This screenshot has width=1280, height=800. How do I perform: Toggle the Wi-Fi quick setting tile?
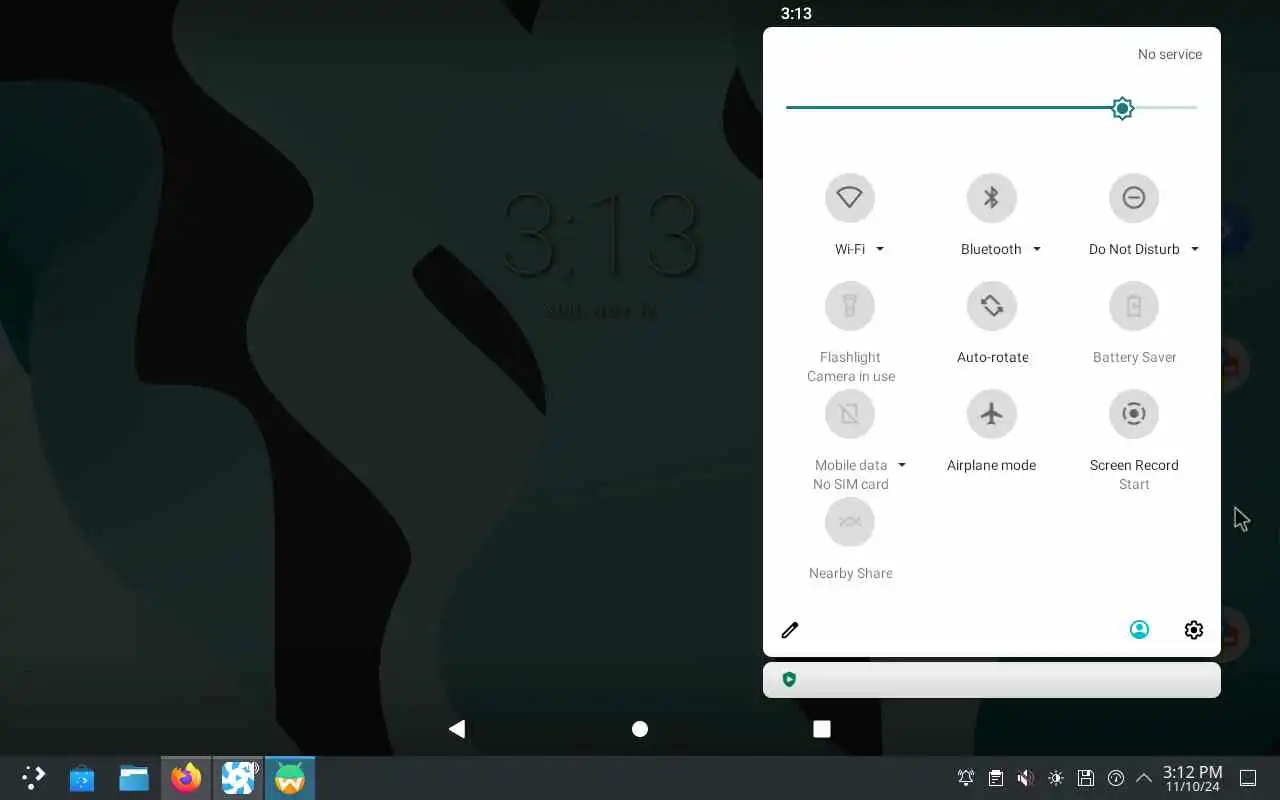click(849, 198)
